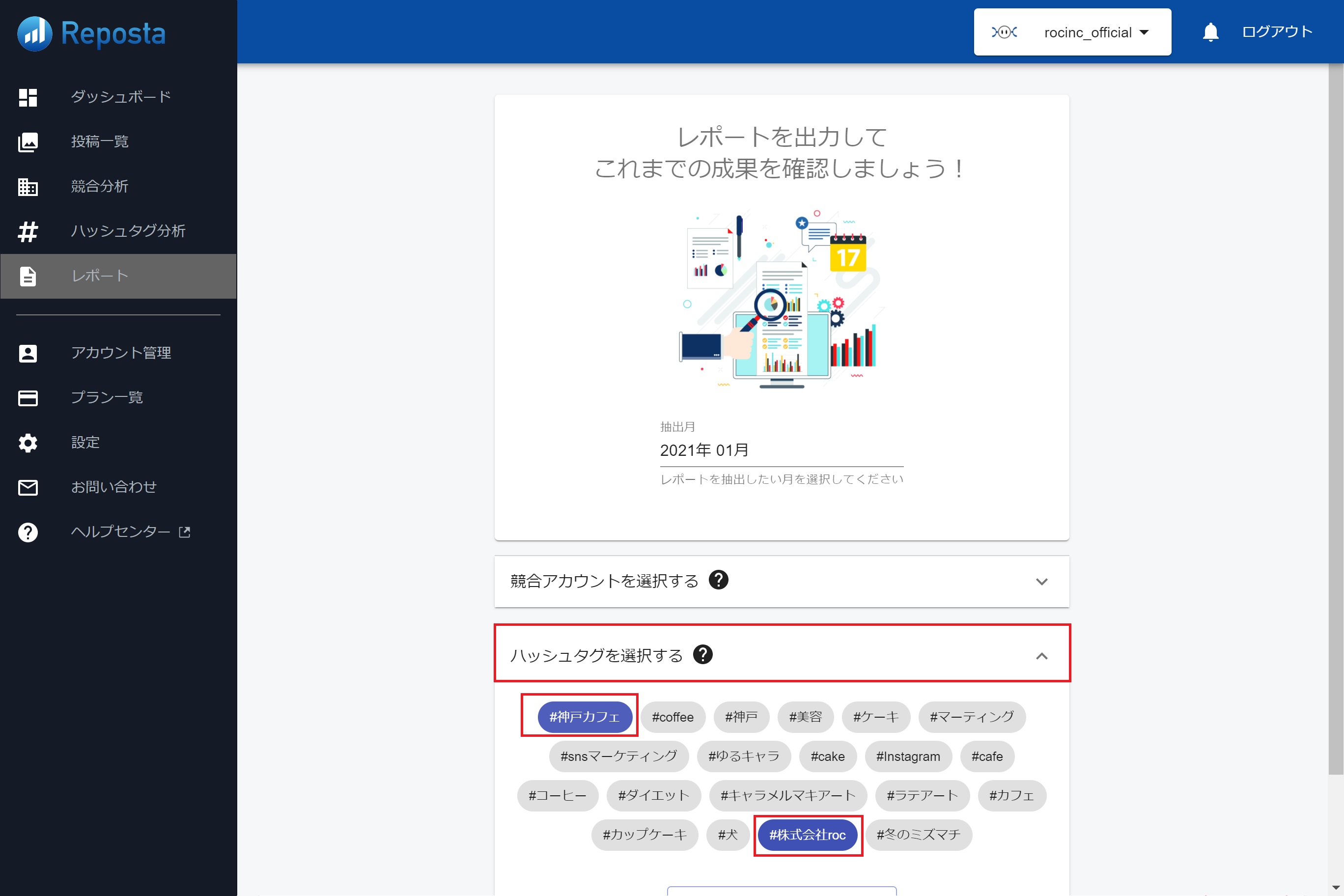
Task: Deselect the #神戸カフェ hashtag chip
Action: click(x=585, y=717)
